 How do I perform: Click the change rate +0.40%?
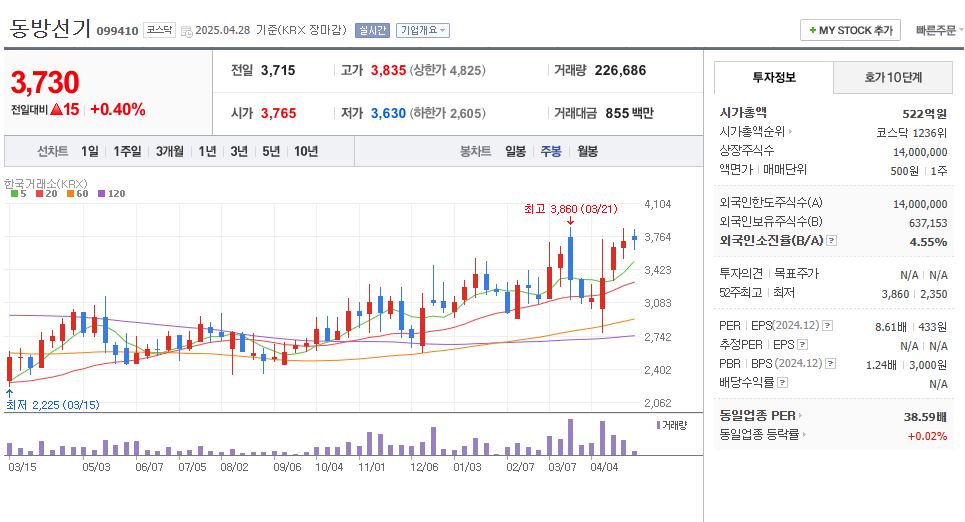click(118, 110)
